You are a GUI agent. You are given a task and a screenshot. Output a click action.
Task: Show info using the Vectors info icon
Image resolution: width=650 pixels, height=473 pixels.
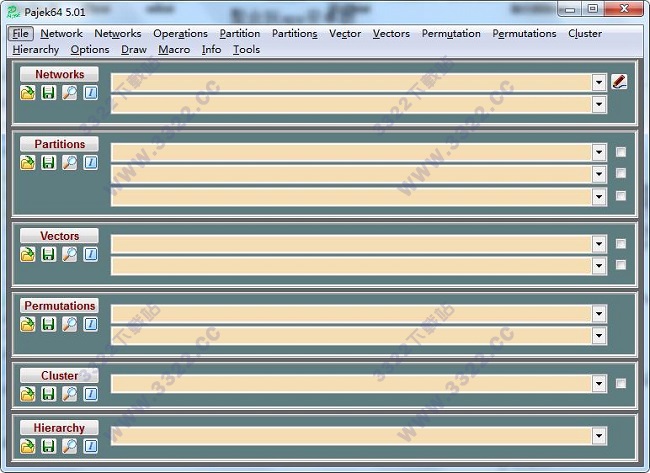pyautogui.click(x=91, y=254)
